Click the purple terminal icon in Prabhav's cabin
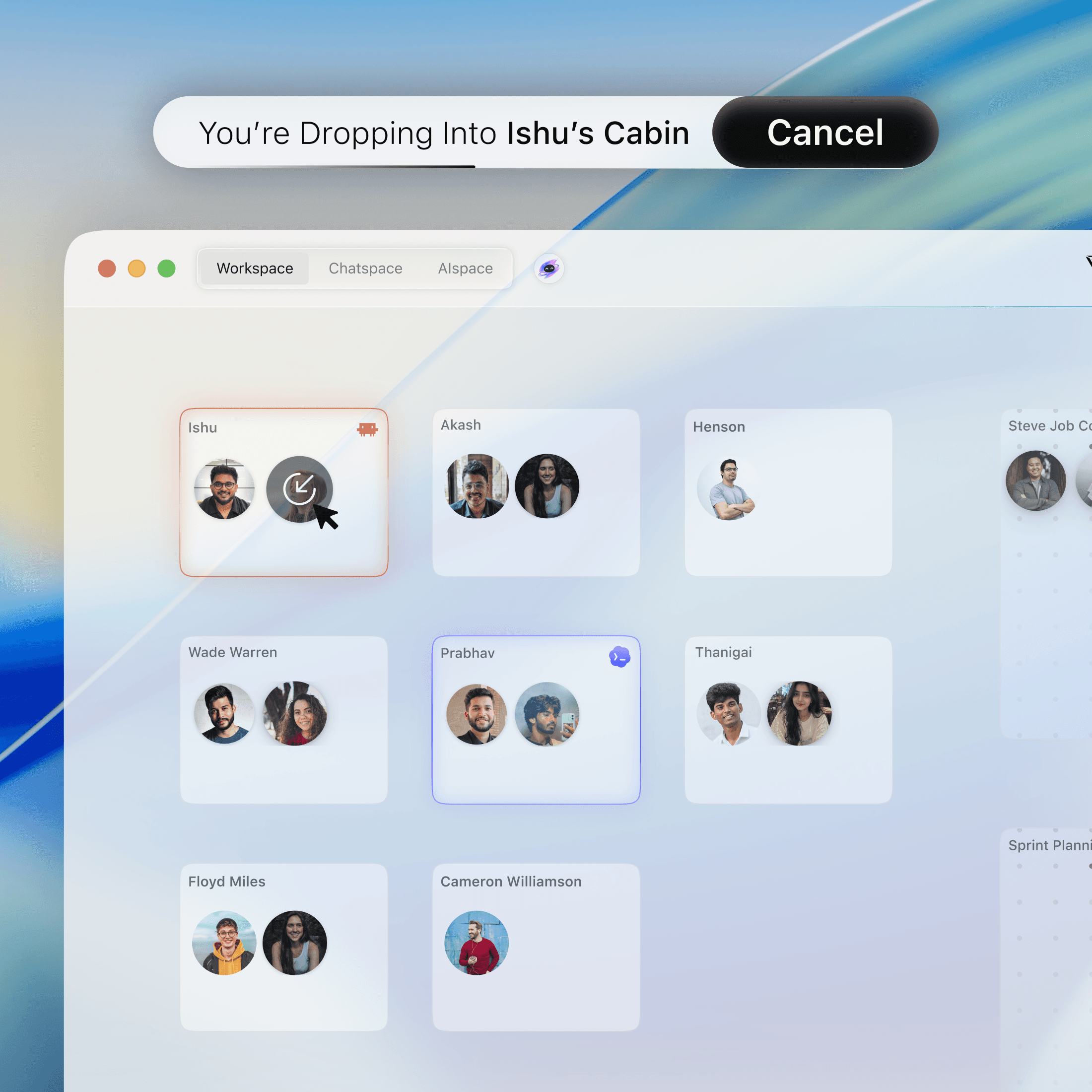 click(620, 657)
